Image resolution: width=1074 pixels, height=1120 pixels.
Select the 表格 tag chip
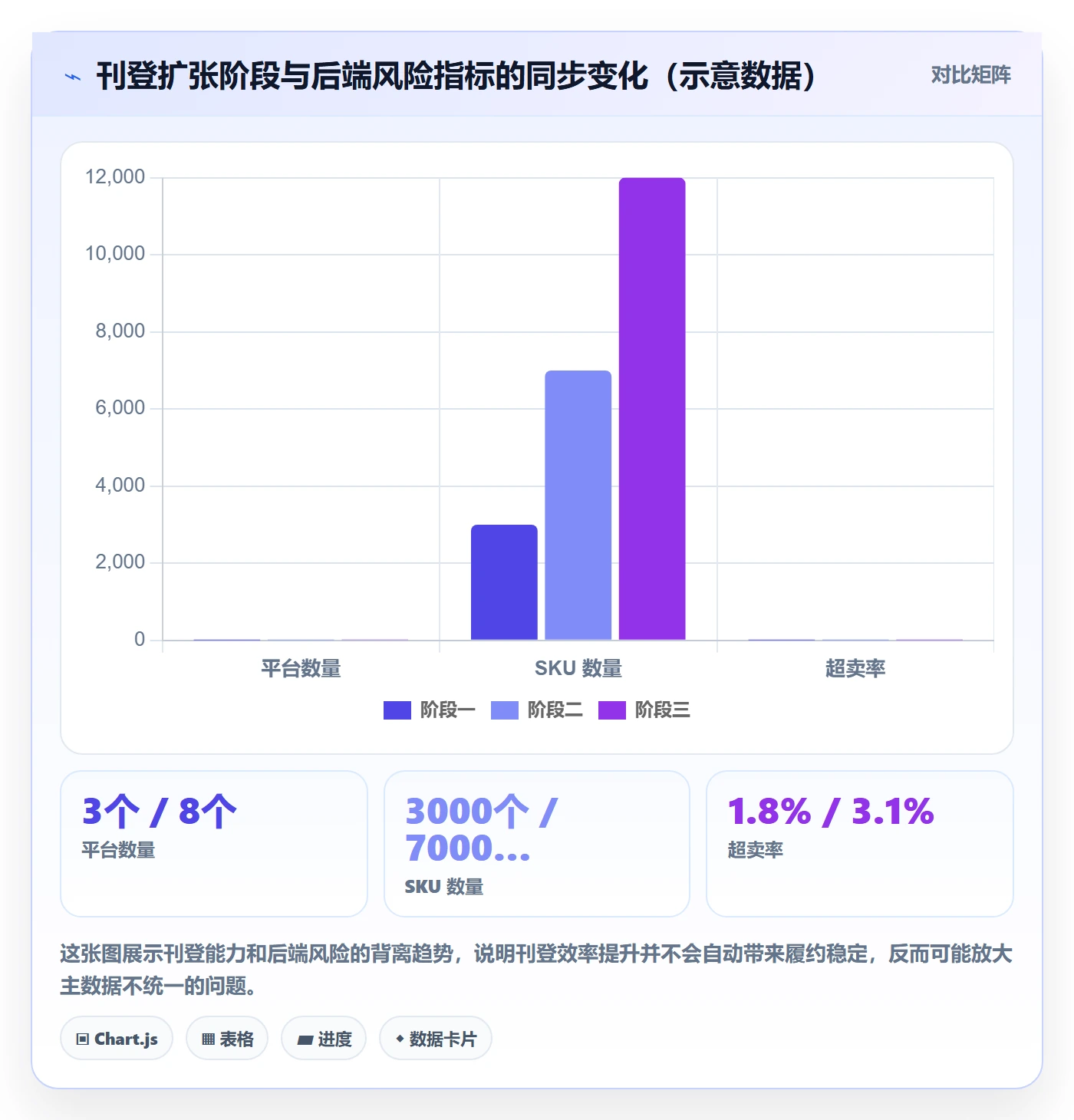pyautogui.click(x=227, y=1039)
